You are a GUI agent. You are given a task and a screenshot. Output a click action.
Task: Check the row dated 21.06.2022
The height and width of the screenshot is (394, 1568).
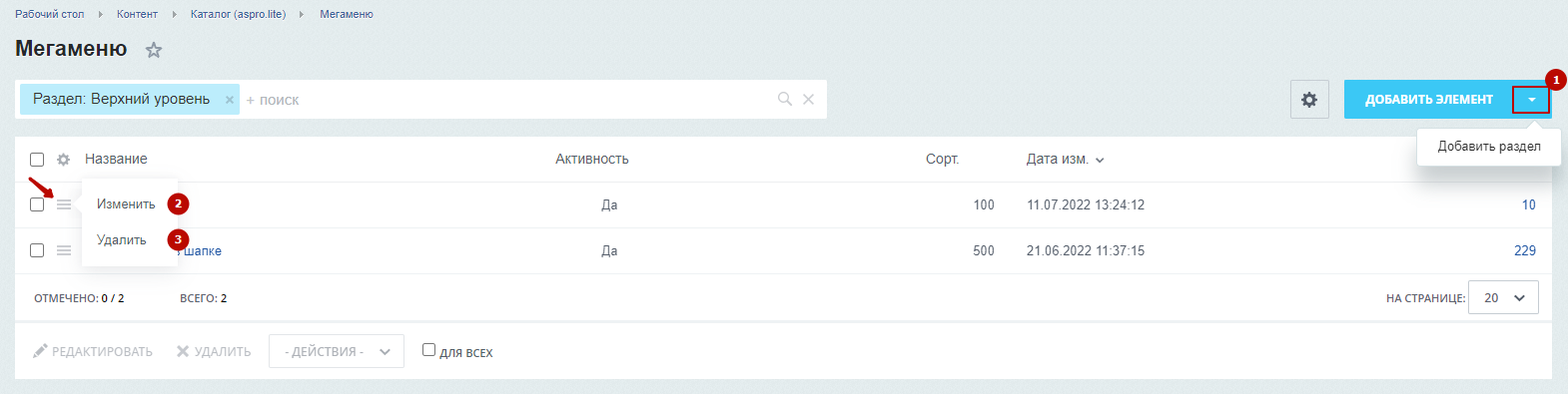(37, 250)
